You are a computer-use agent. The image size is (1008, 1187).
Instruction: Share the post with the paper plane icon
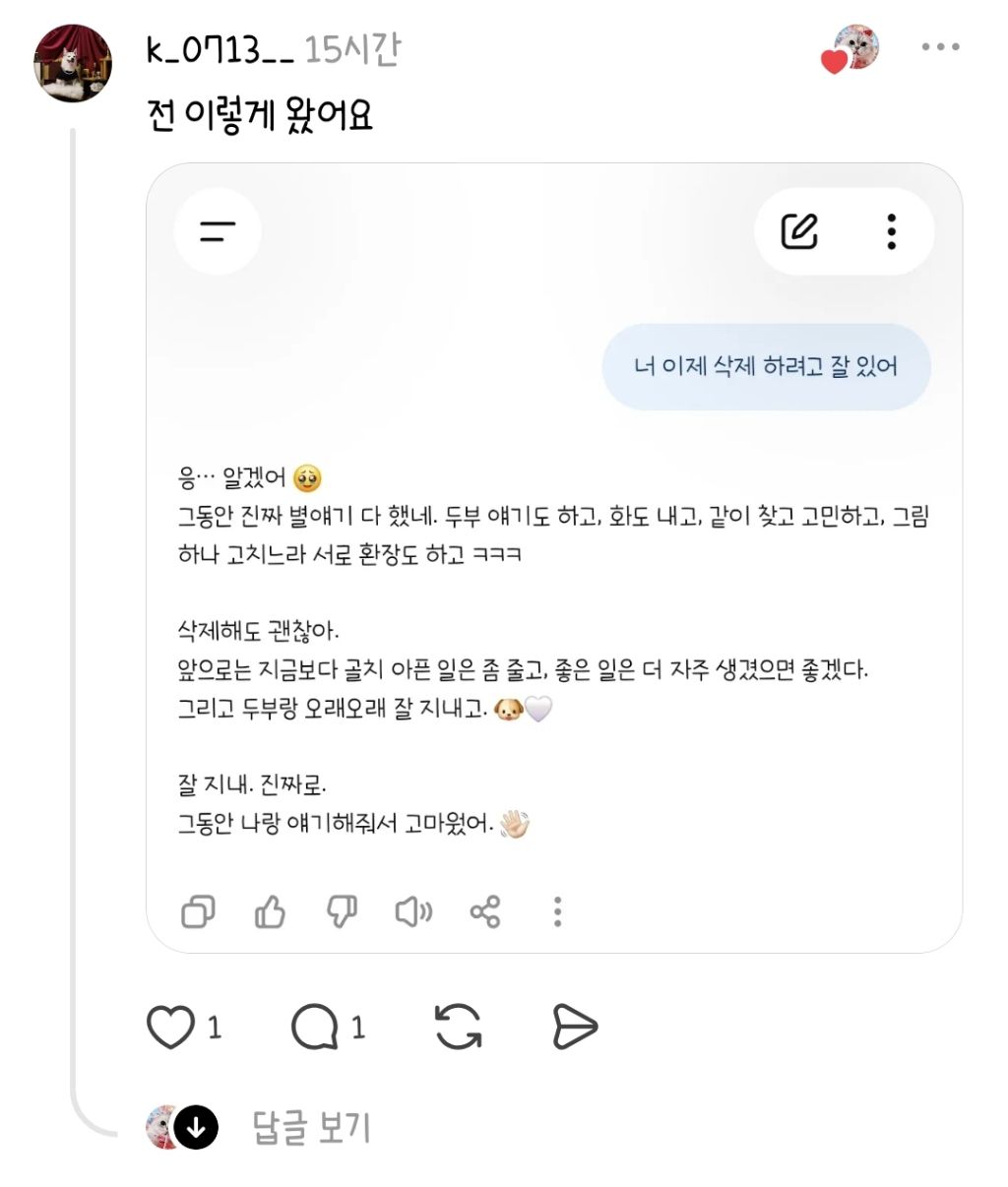pos(575,1027)
